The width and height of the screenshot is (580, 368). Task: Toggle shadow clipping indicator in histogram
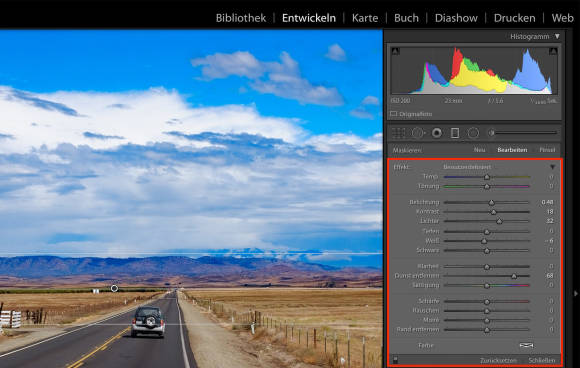pyautogui.click(x=395, y=51)
